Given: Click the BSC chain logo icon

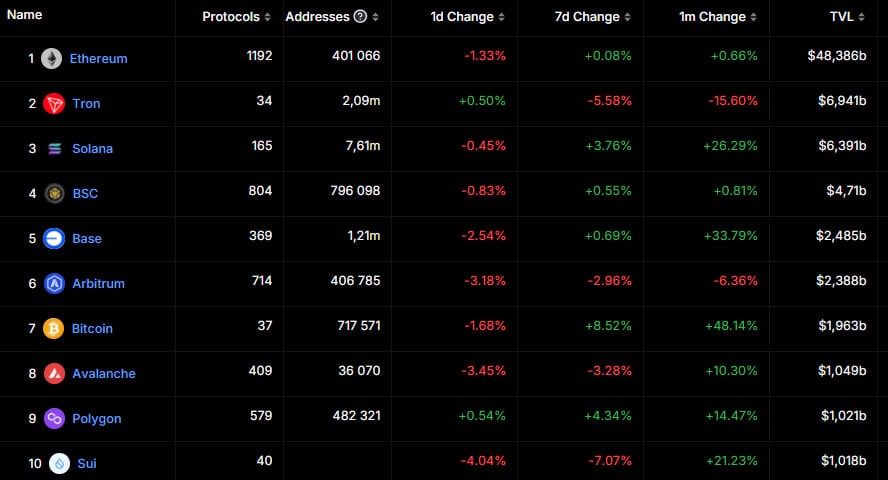Looking at the screenshot, I should click(54, 194).
